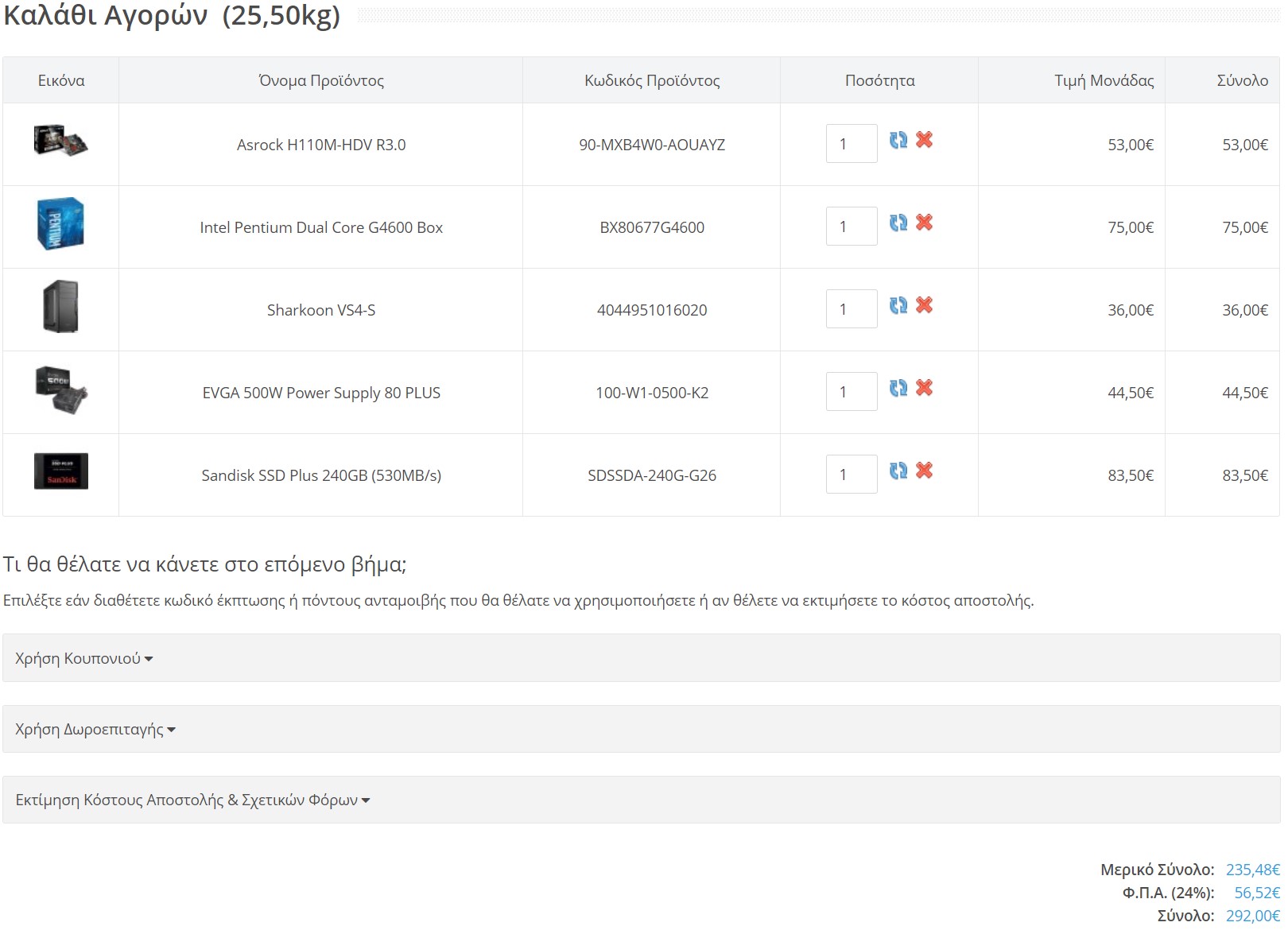This screenshot has height=930, width=1288.
Task: Click the subtotal value 235,48€
Action: click(x=1253, y=870)
